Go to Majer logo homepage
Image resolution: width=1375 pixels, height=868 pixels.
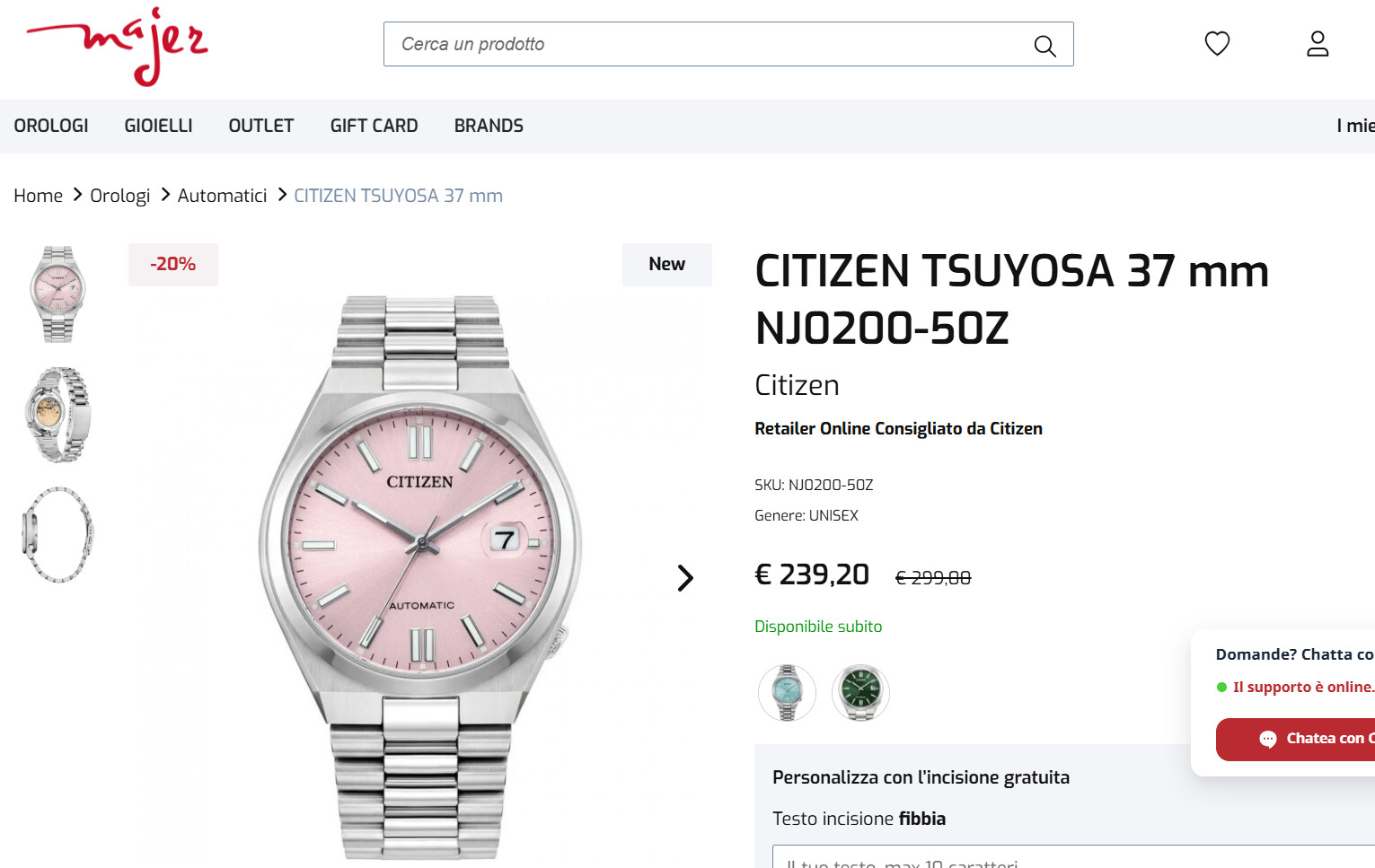pos(118,47)
